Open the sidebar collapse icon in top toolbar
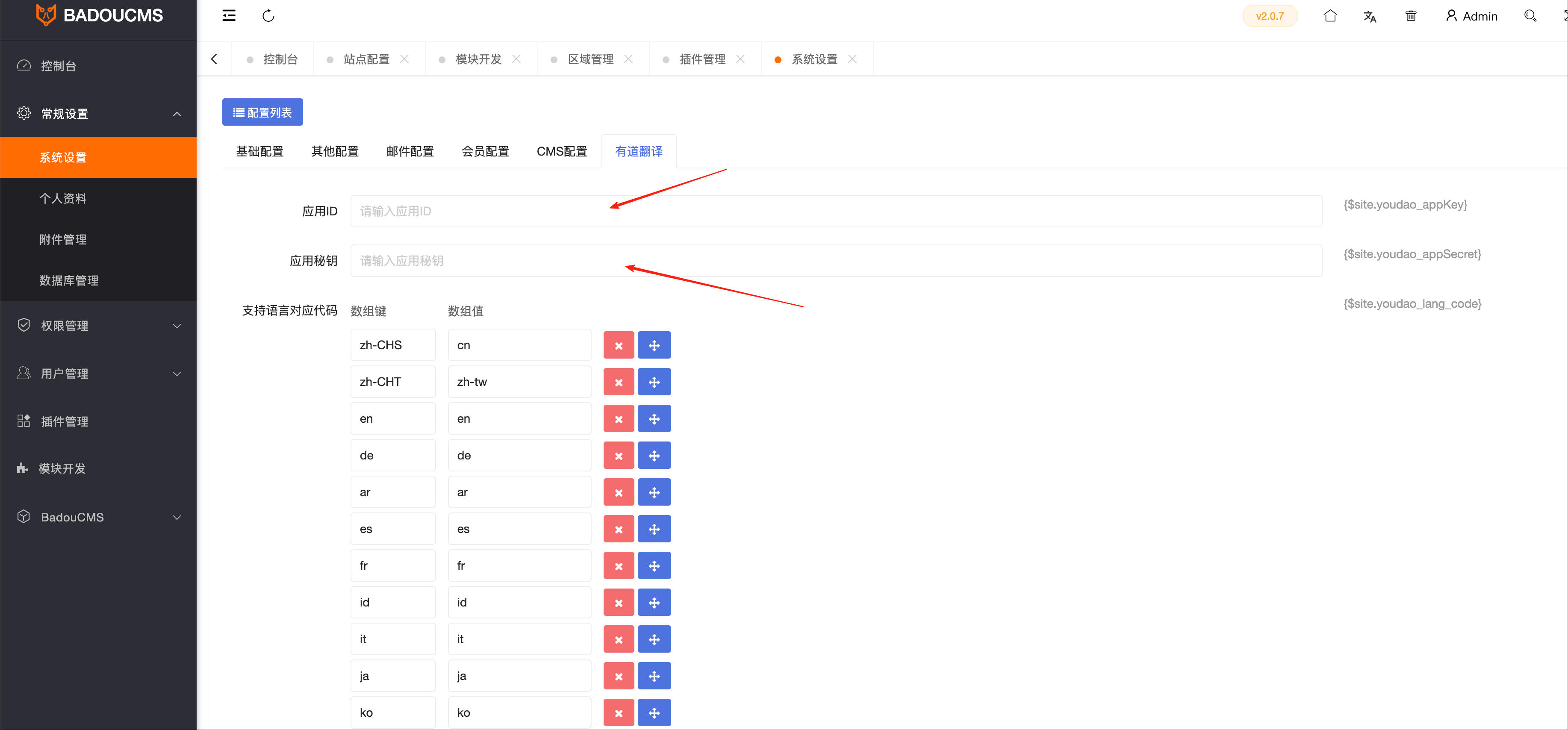Viewport: 1568px width, 730px height. click(x=229, y=15)
